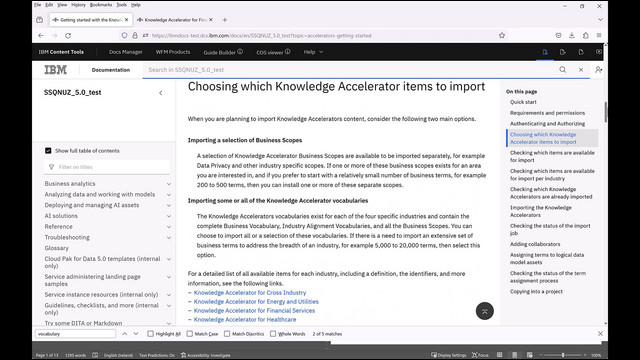The image size is (640, 360).
Task: Uncheck Show full table of contents
Action: [48, 151]
